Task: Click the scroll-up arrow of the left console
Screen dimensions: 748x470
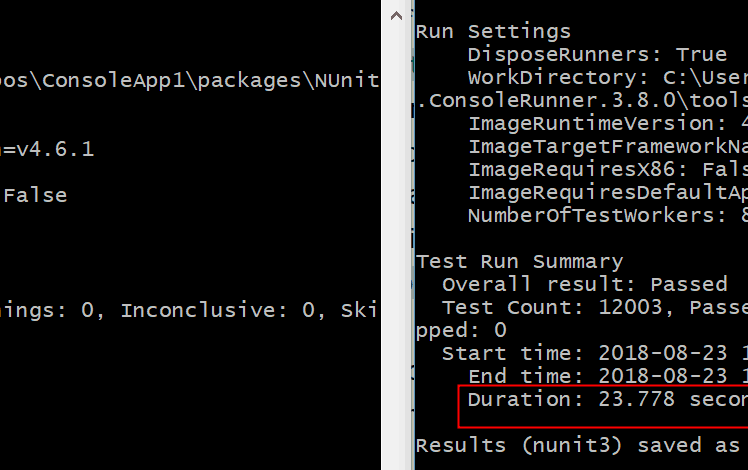Action: point(397,15)
